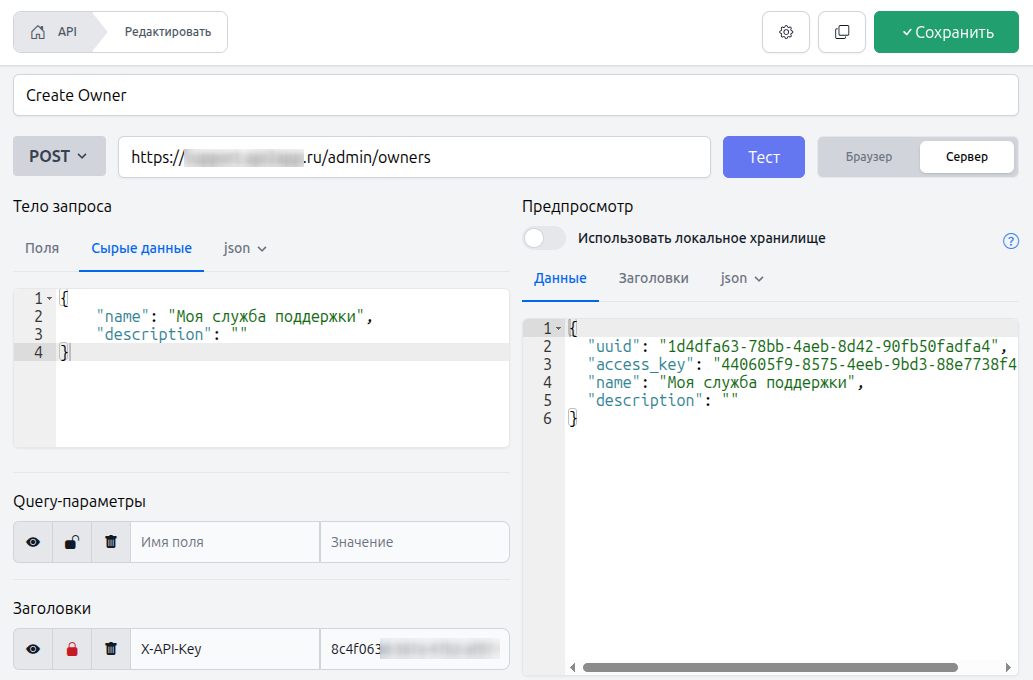This screenshot has width=1033, height=680.
Task: Click the Имя поля query input
Action: click(x=225, y=542)
